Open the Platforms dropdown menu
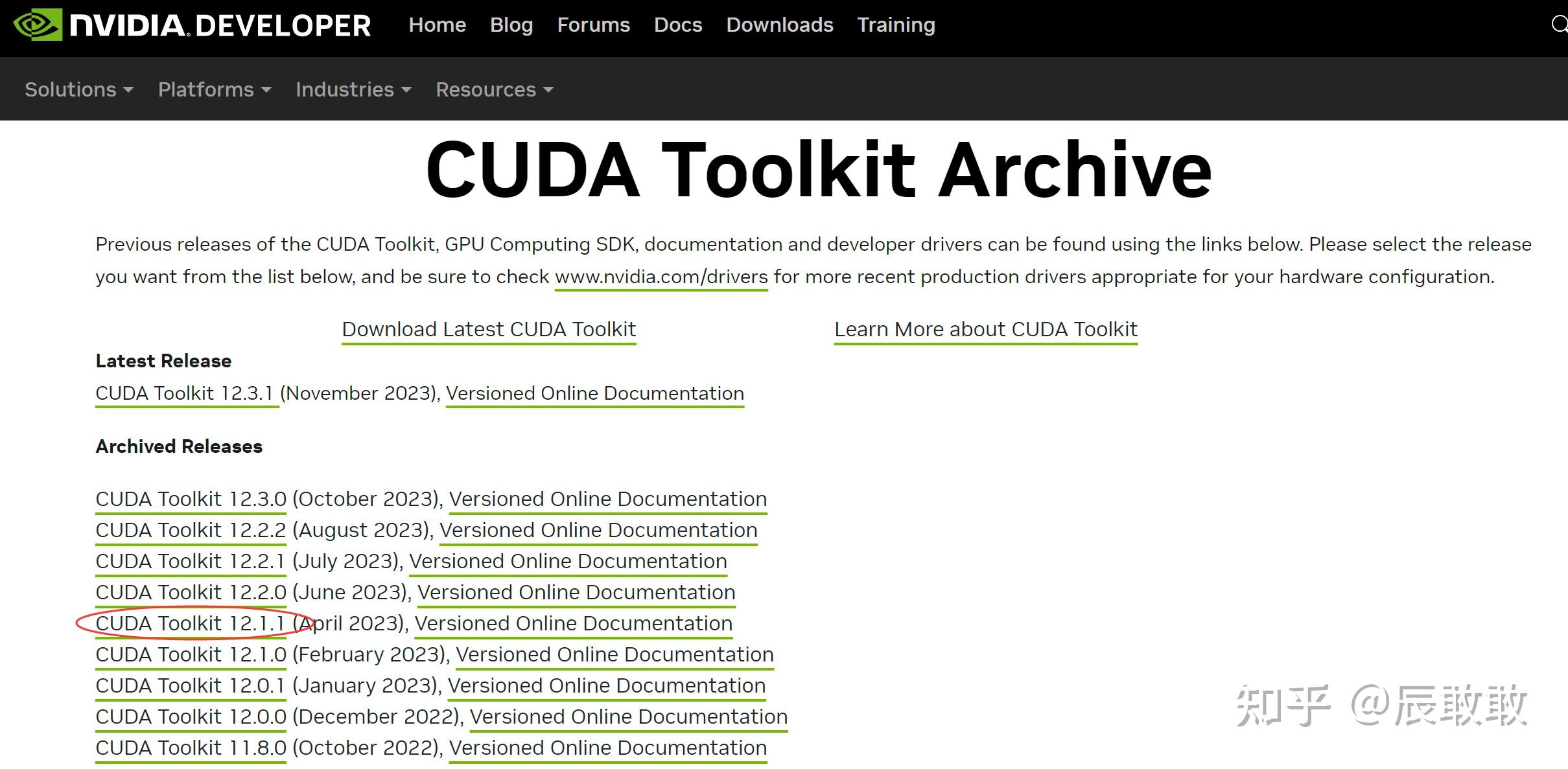Image resolution: width=1568 pixels, height=769 pixels. point(214,89)
